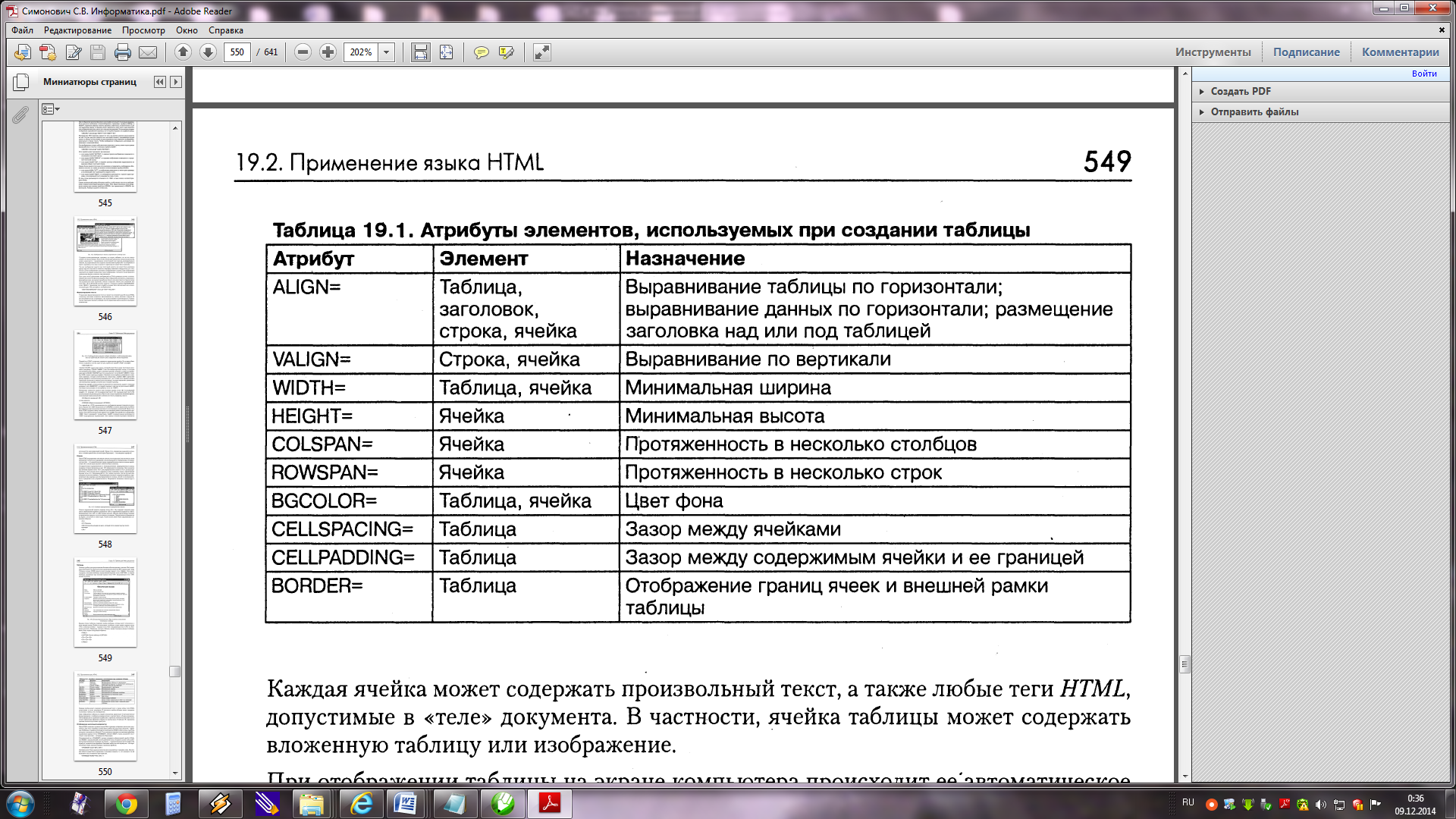Screen dimensions: 1456x819
Task: Select page 550 thumbnail
Action: point(105,716)
